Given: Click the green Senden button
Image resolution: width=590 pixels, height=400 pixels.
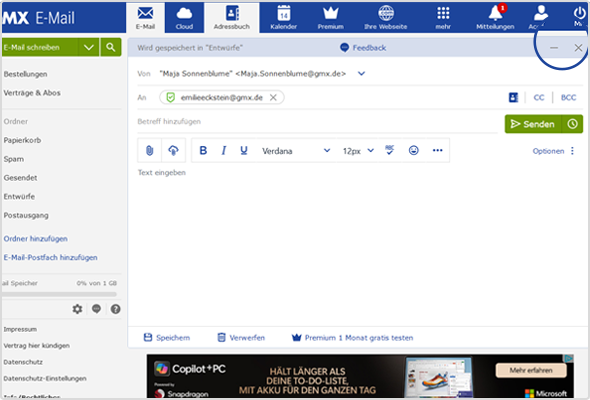Looking at the screenshot, I should (x=533, y=124).
